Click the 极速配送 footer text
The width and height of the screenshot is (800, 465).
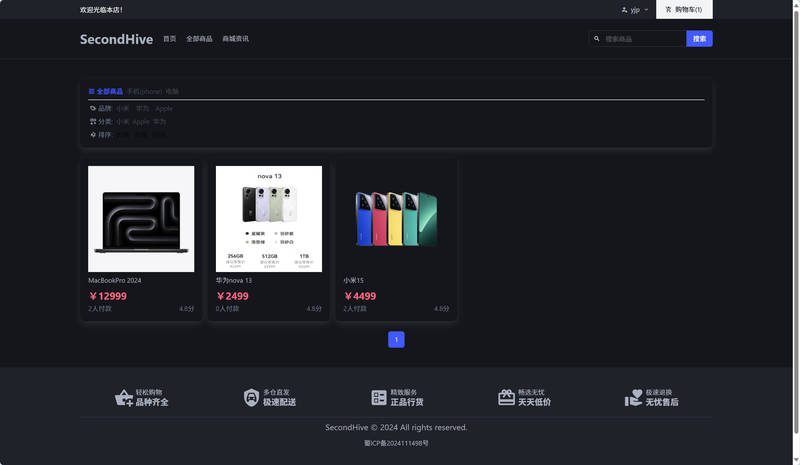click(x=280, y=402)
